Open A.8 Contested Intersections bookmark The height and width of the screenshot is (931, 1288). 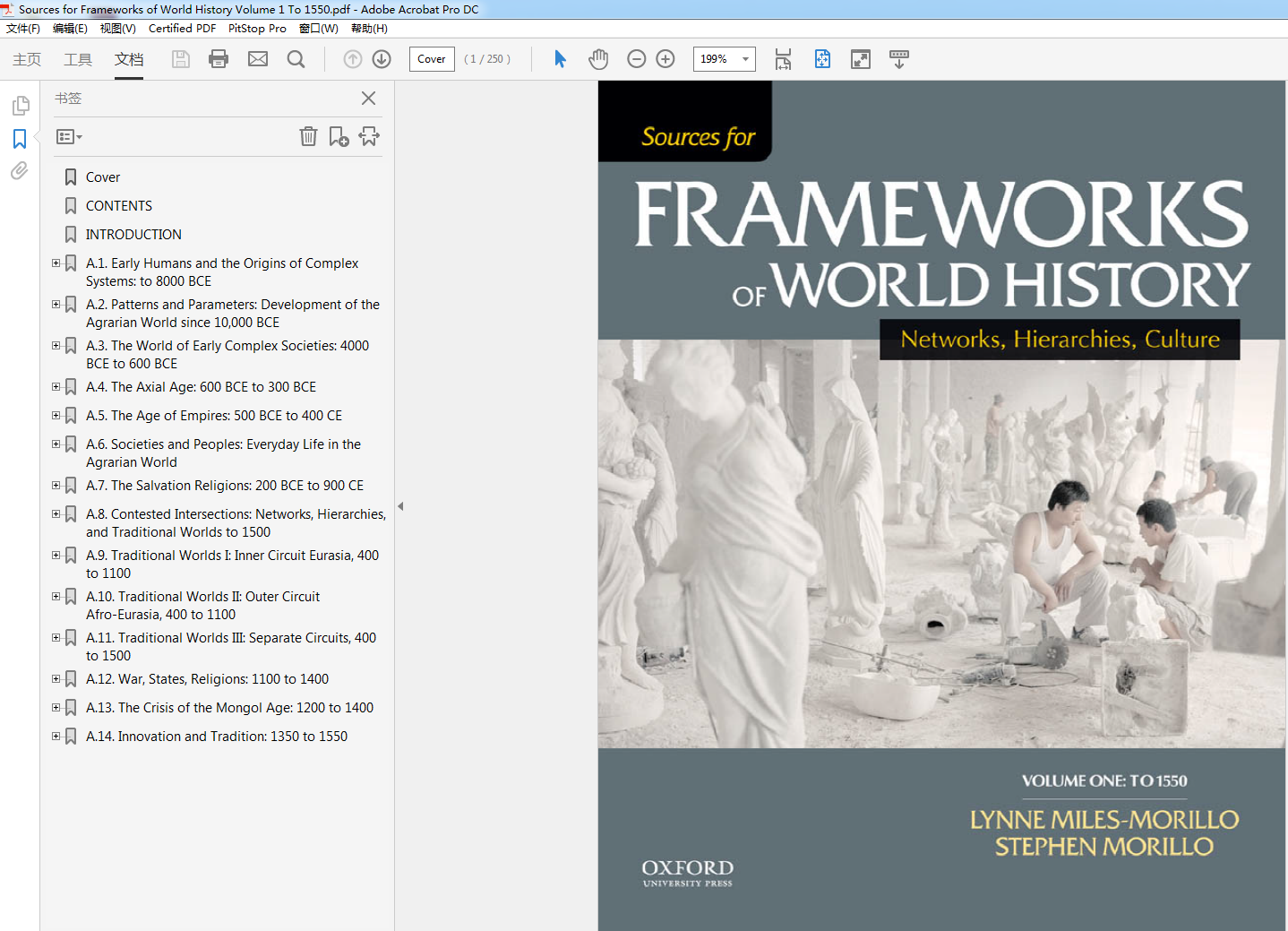tap(236, 523)
